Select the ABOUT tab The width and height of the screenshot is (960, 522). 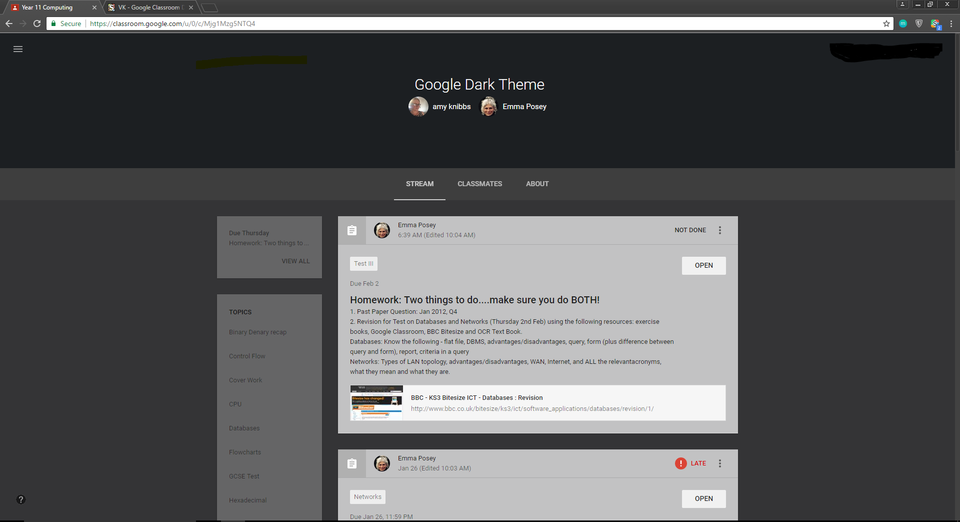[537, 184]
